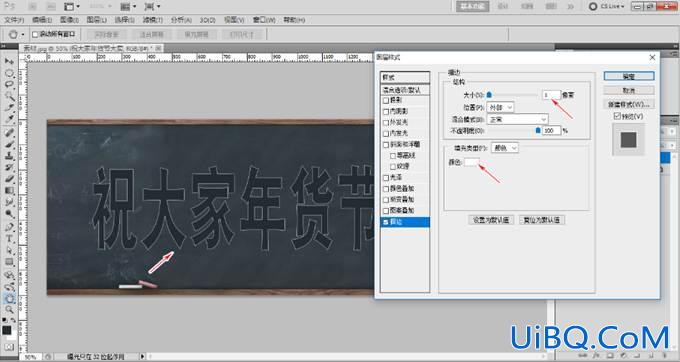Open the 滤镜 (Filter) menu
The image size is (680, 362).
pyautogui.click(x=153, y=20)
